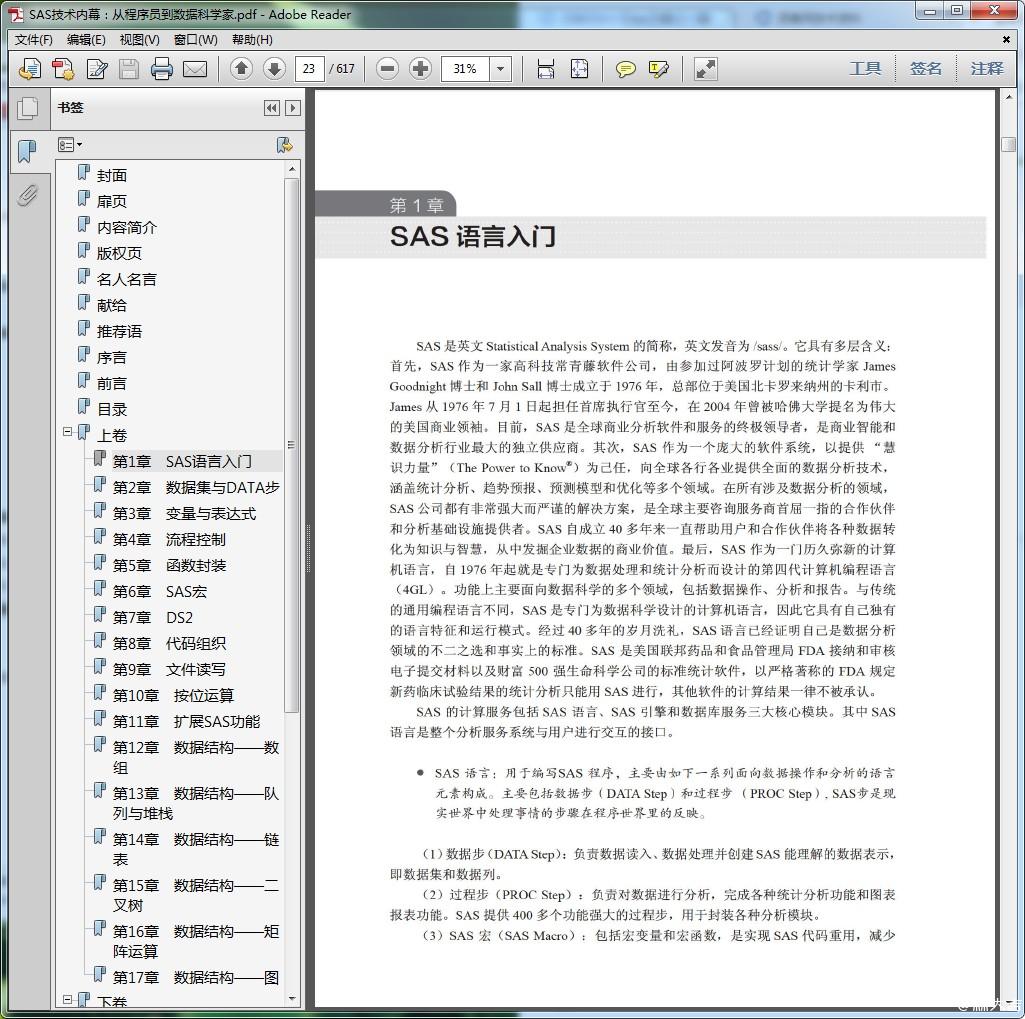Go to previous page with up arrow
The width and height of the screenshot is (1025, 1019).
point(241,69)
